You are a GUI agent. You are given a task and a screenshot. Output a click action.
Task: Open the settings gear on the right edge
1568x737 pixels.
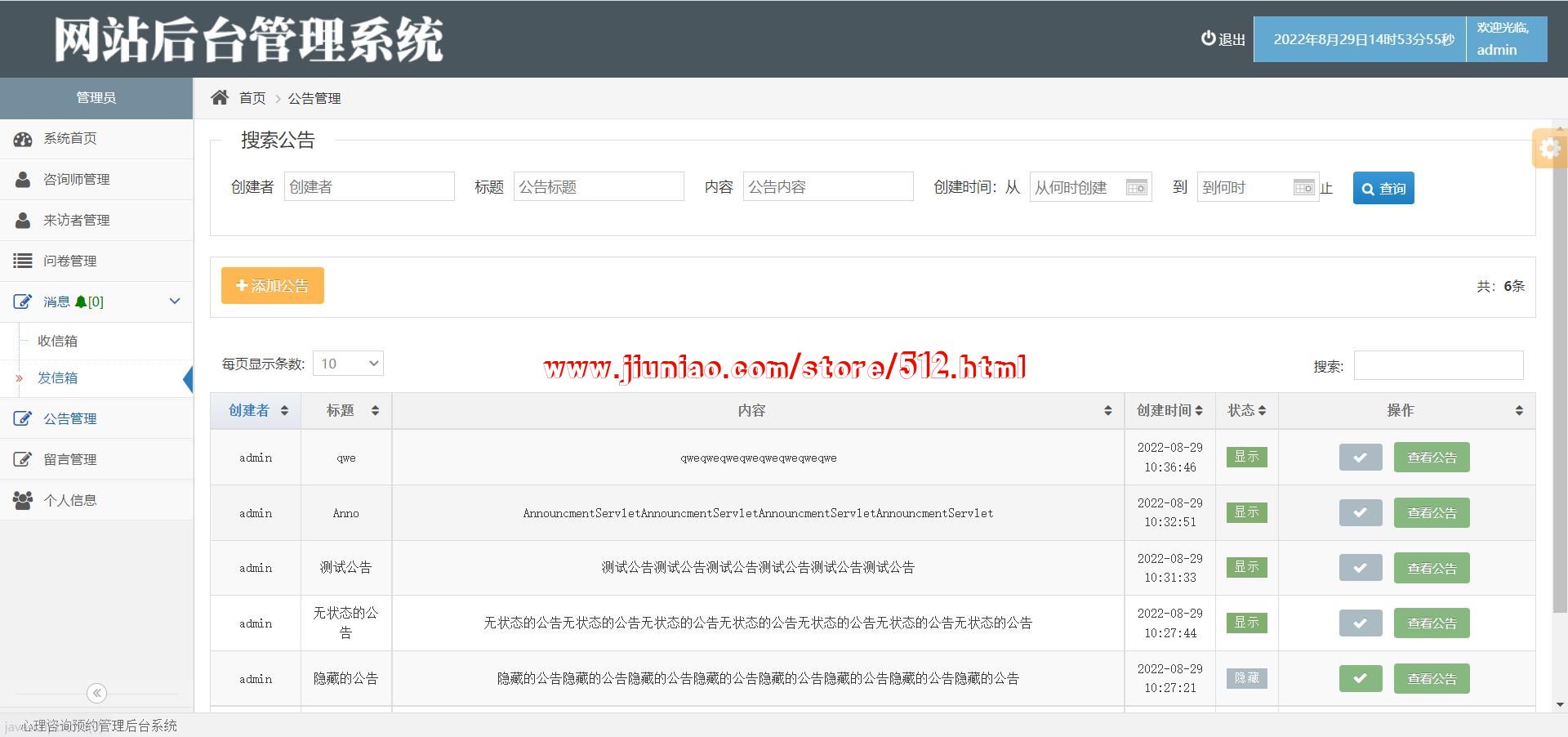(x=1549, y=148)
